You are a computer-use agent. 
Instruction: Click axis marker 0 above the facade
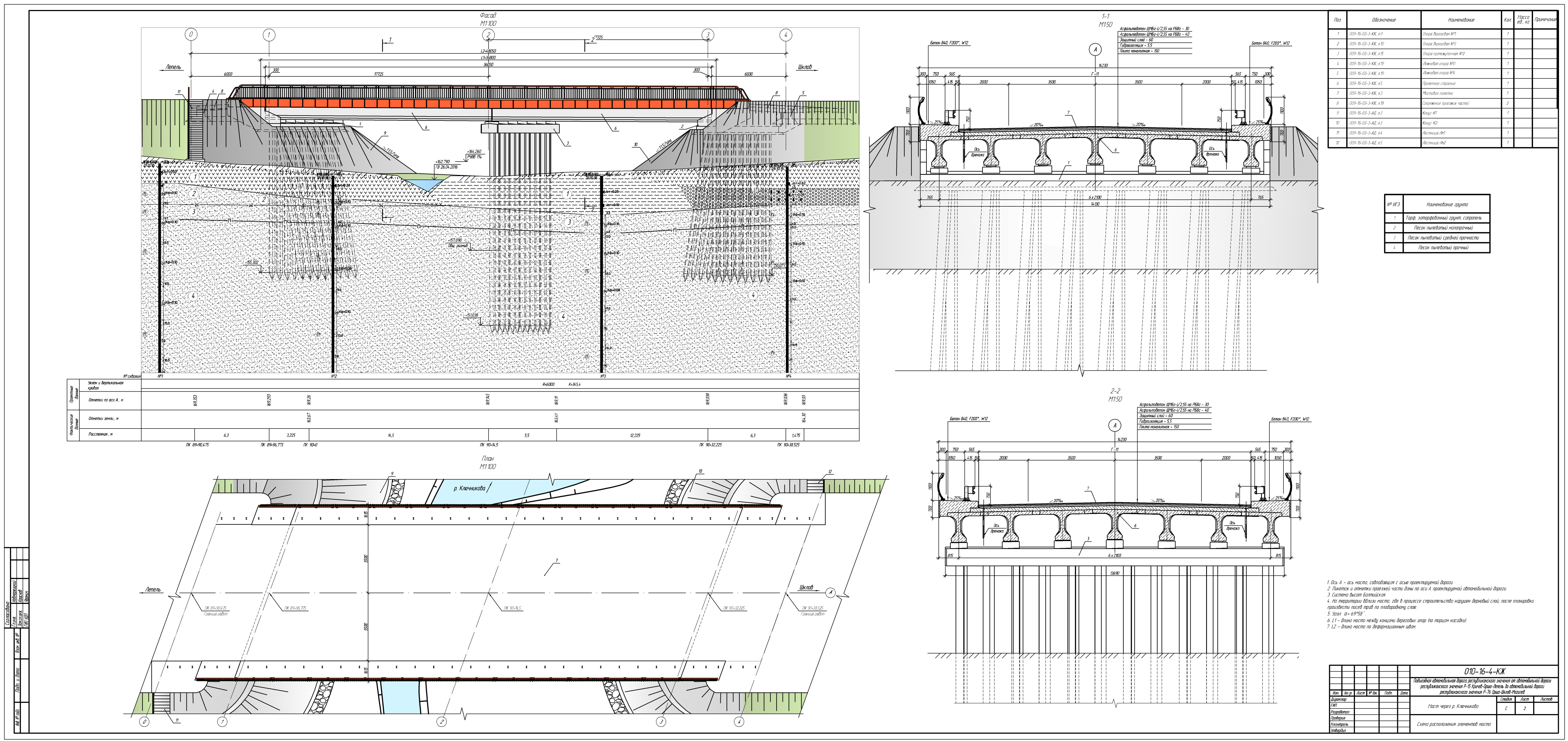[191, 35]
